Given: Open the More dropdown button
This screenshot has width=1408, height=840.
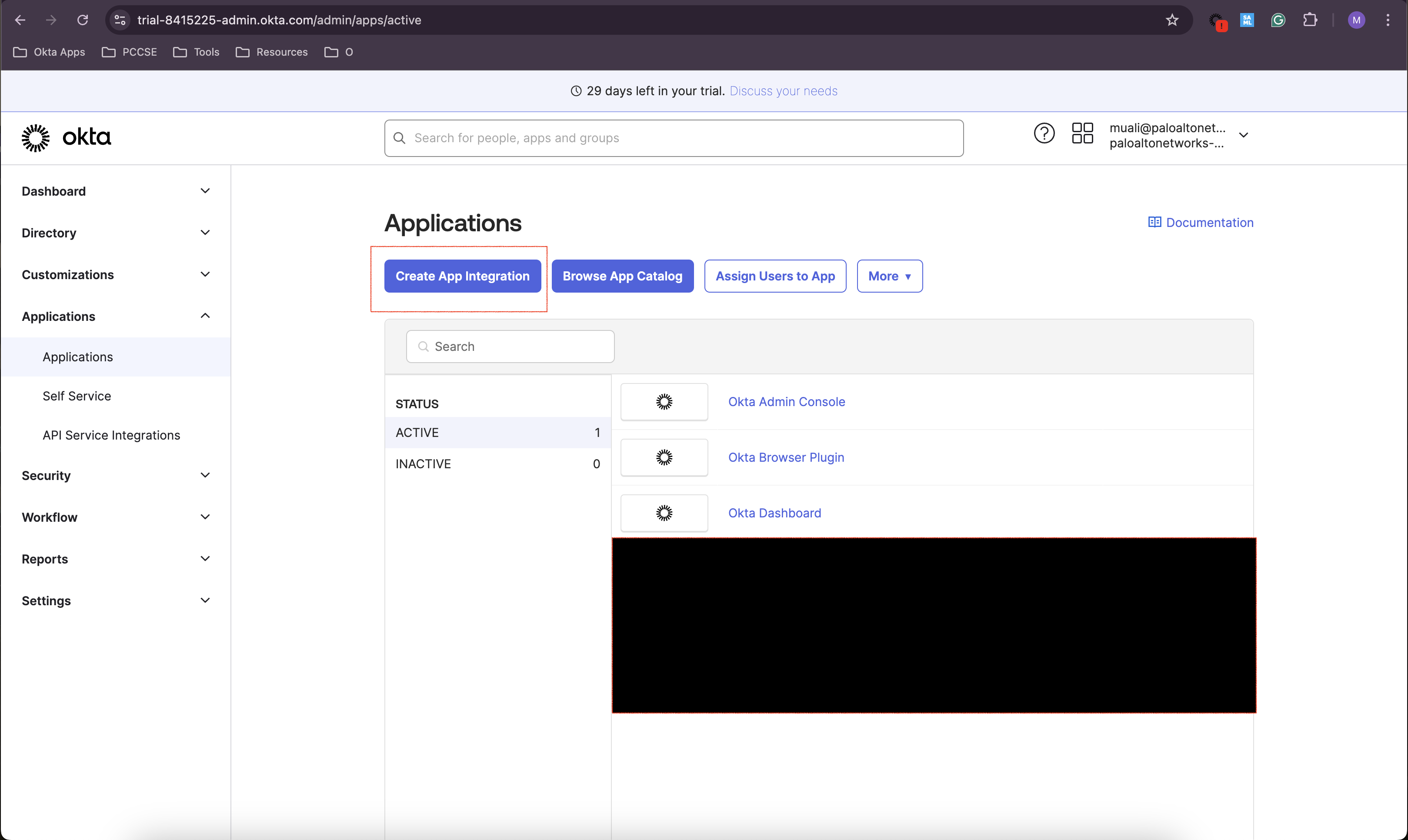Looking at the screenshot, I should 889,276.
